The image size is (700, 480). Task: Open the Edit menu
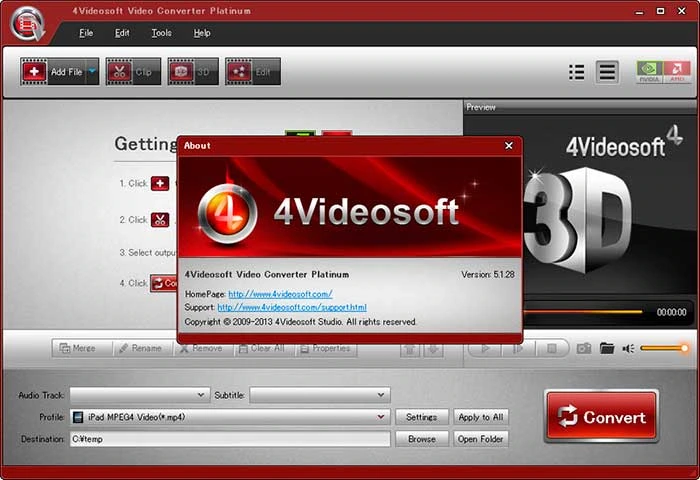tap(122, 33)
